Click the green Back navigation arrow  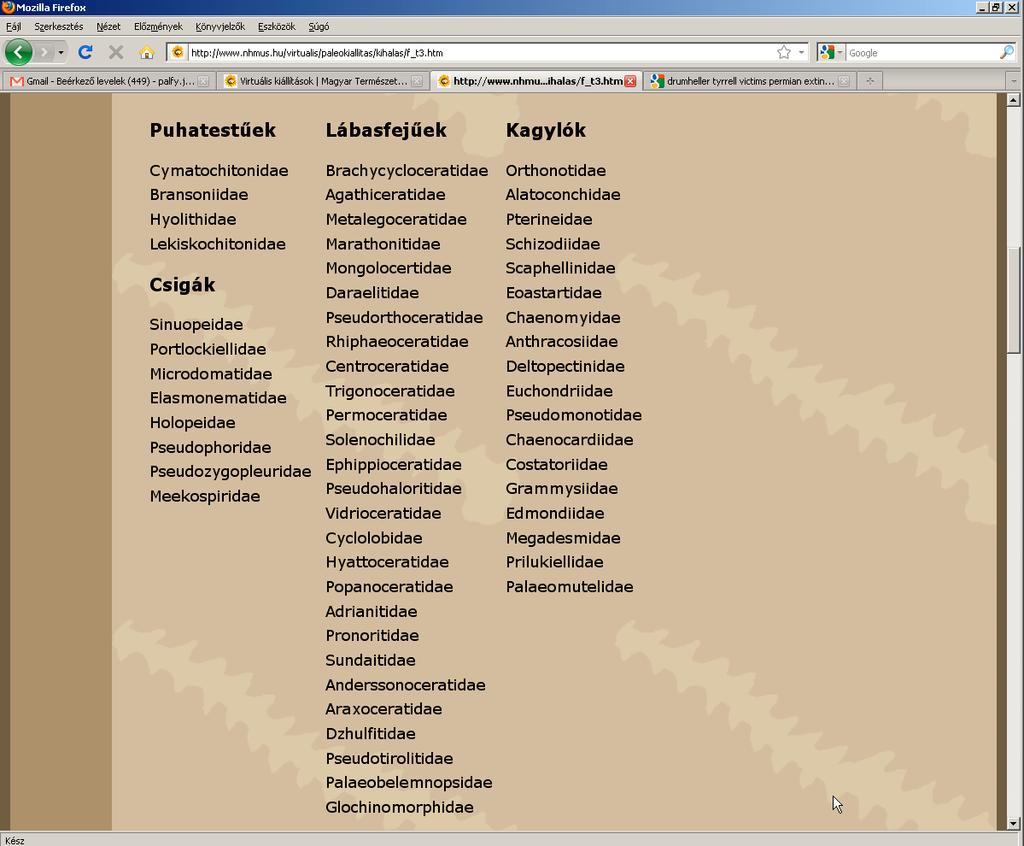18,52
